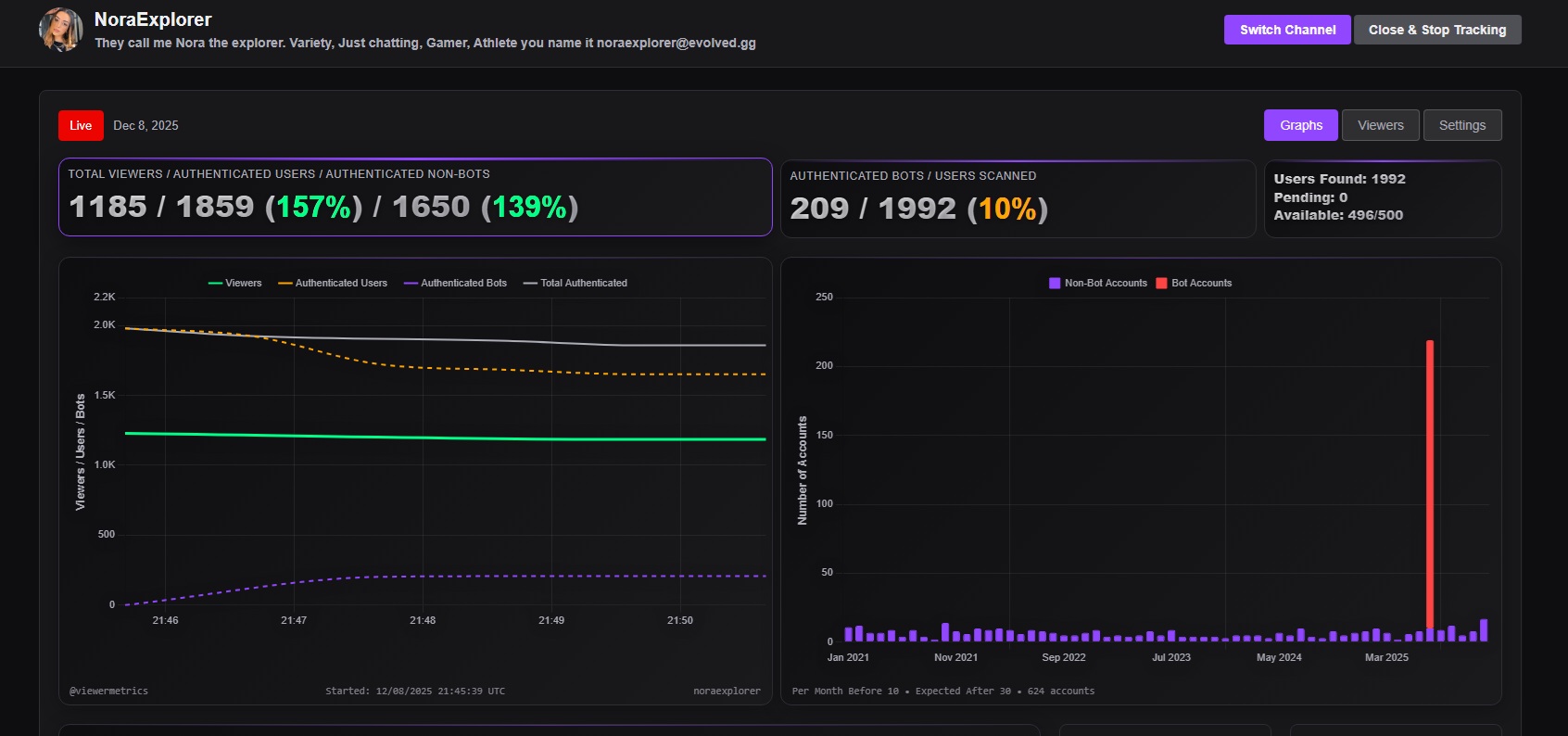Click the Viewers / Users / Bots axis title

point(81,451)
